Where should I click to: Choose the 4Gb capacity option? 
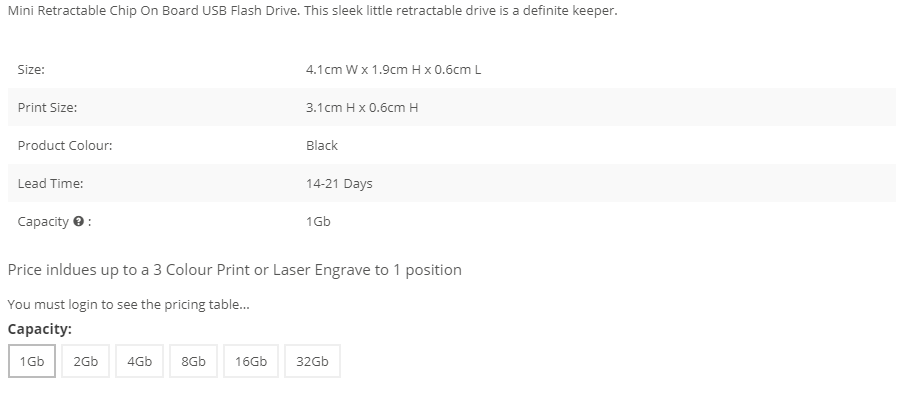point(140,361)
